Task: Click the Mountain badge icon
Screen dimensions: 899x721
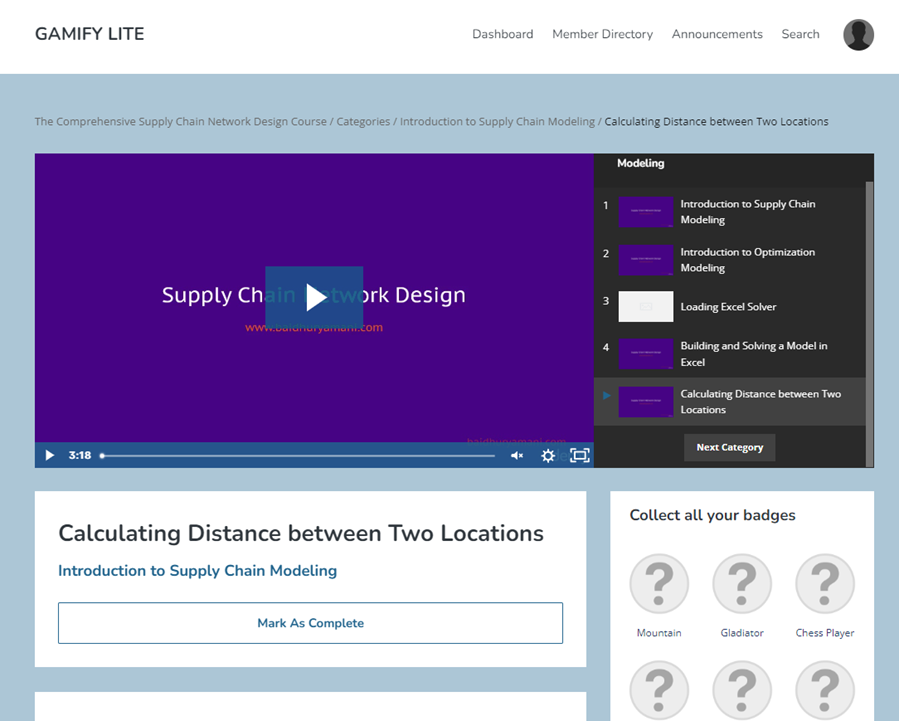Action: 659,584
